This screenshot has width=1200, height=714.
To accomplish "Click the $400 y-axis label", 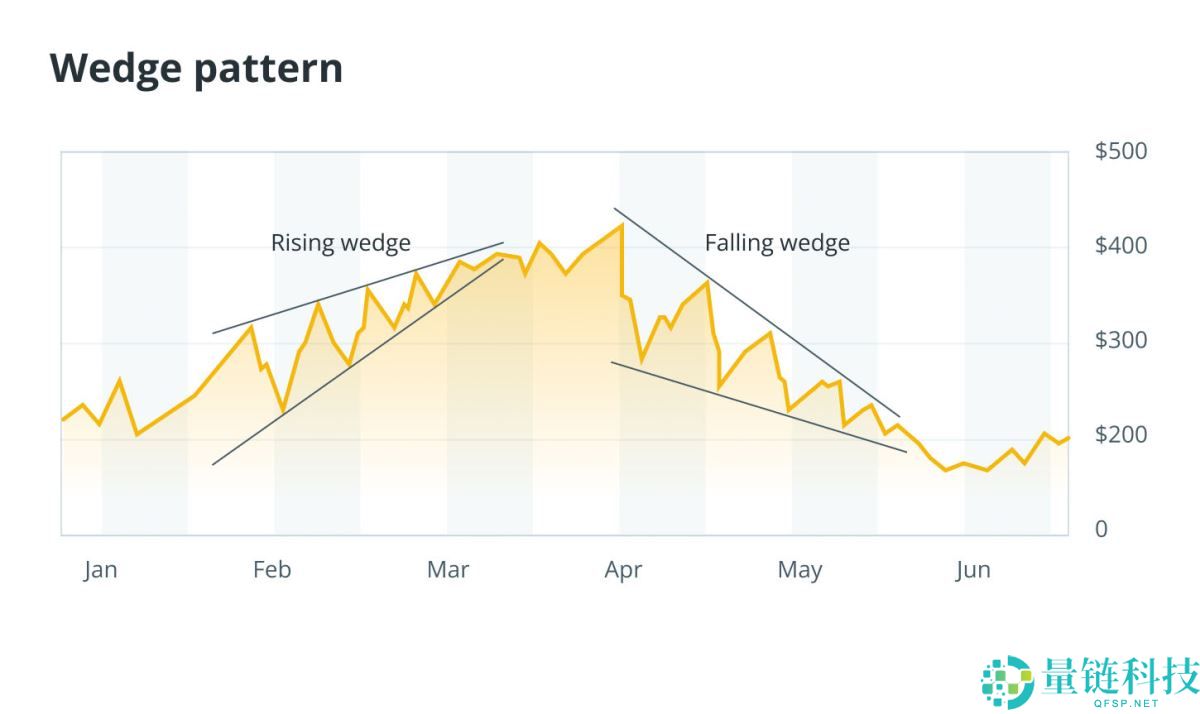I will (1121, 245).
